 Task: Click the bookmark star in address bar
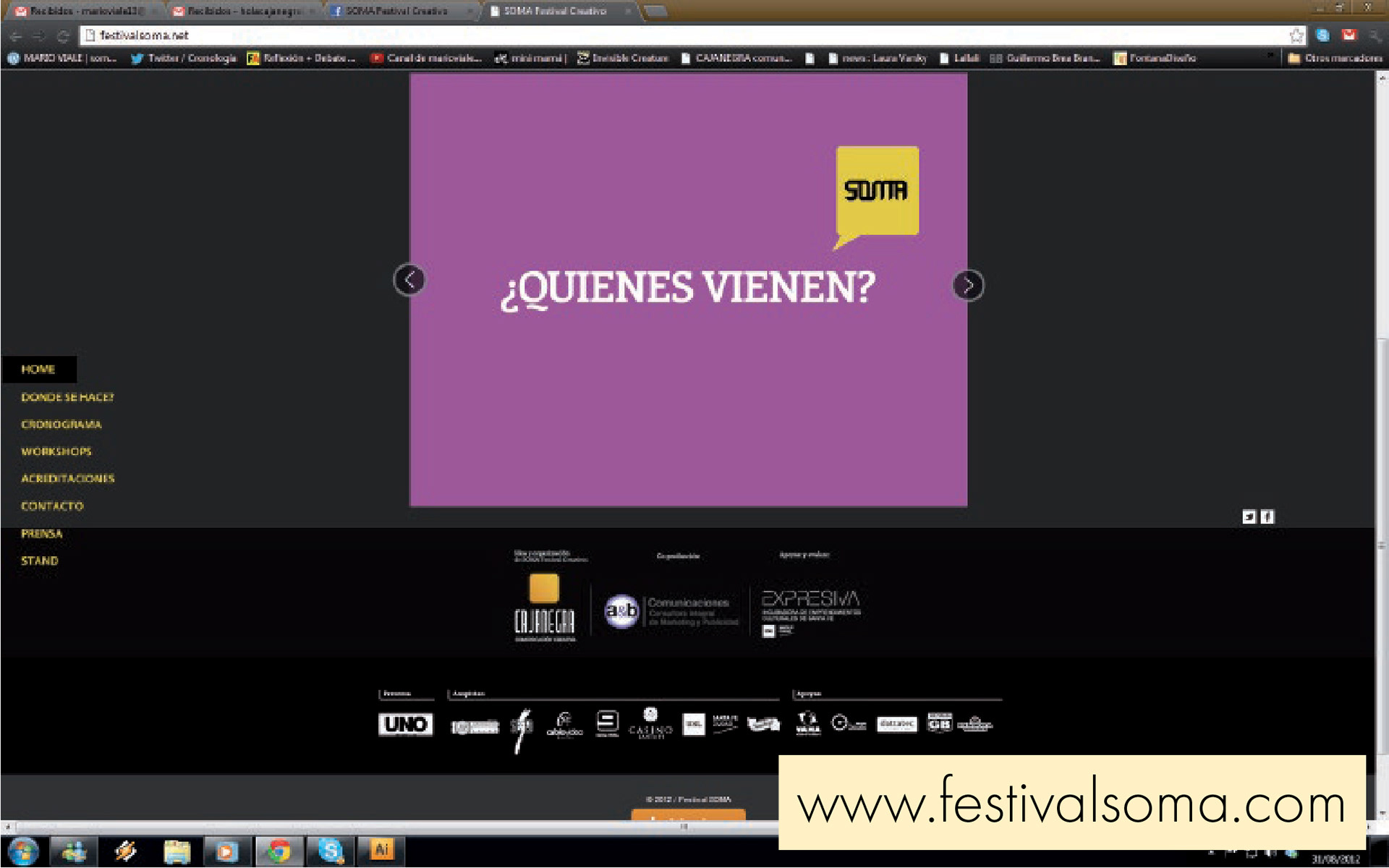(1296, 35)
